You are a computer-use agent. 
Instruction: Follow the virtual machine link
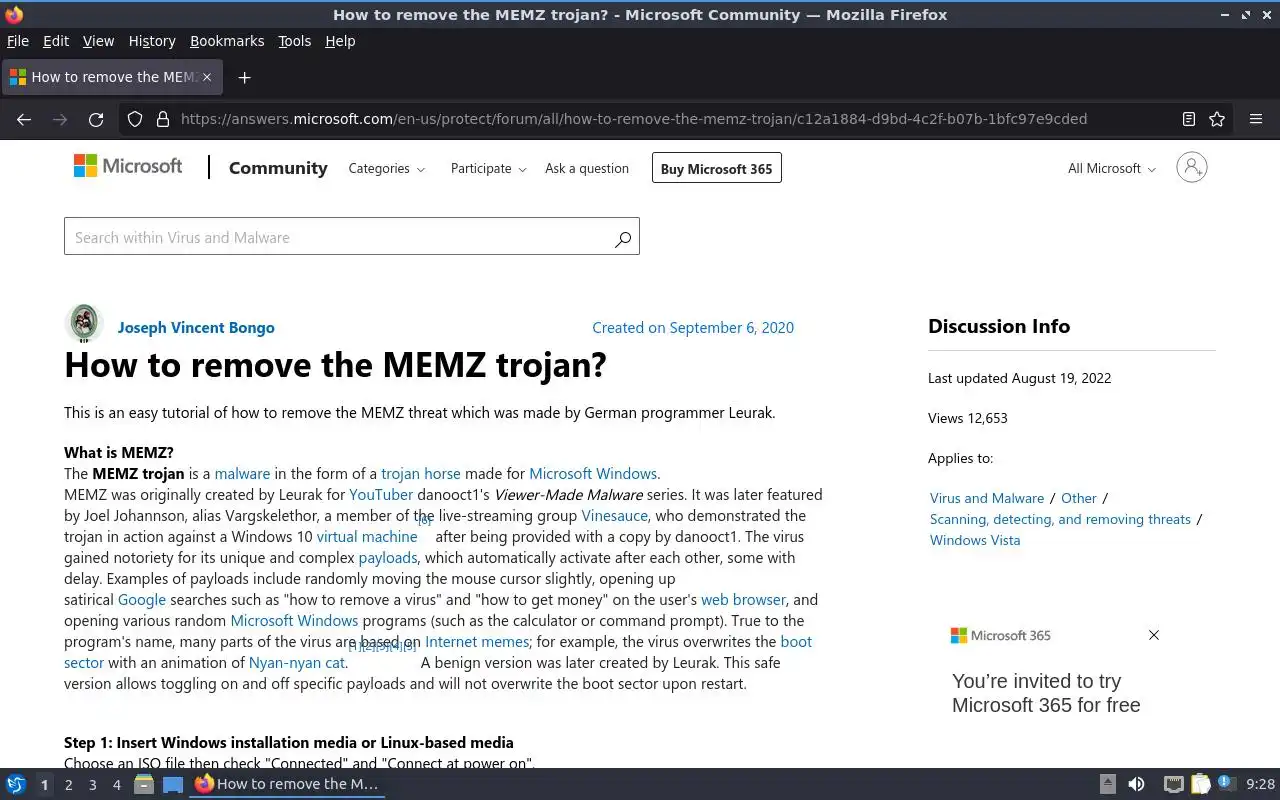[367, 536]
